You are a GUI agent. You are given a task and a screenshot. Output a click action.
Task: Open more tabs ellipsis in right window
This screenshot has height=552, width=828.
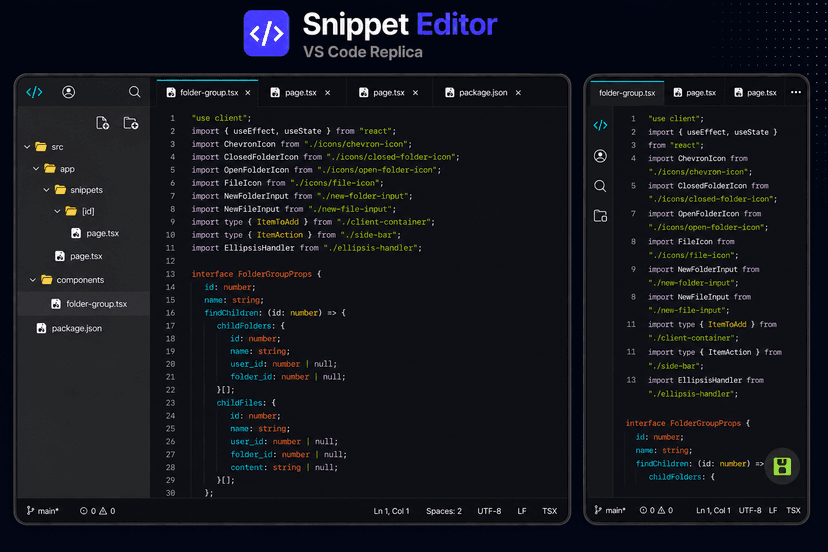pos(796,92)
